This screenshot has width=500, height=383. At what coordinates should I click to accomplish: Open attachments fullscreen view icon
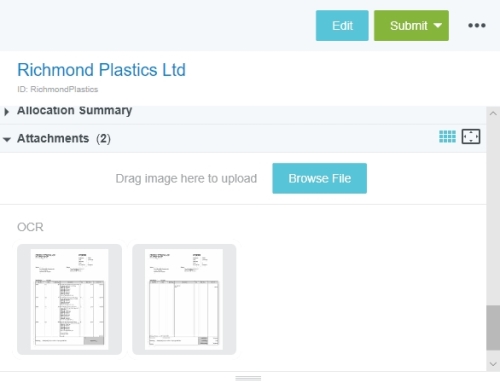click(x=471, y=136)
